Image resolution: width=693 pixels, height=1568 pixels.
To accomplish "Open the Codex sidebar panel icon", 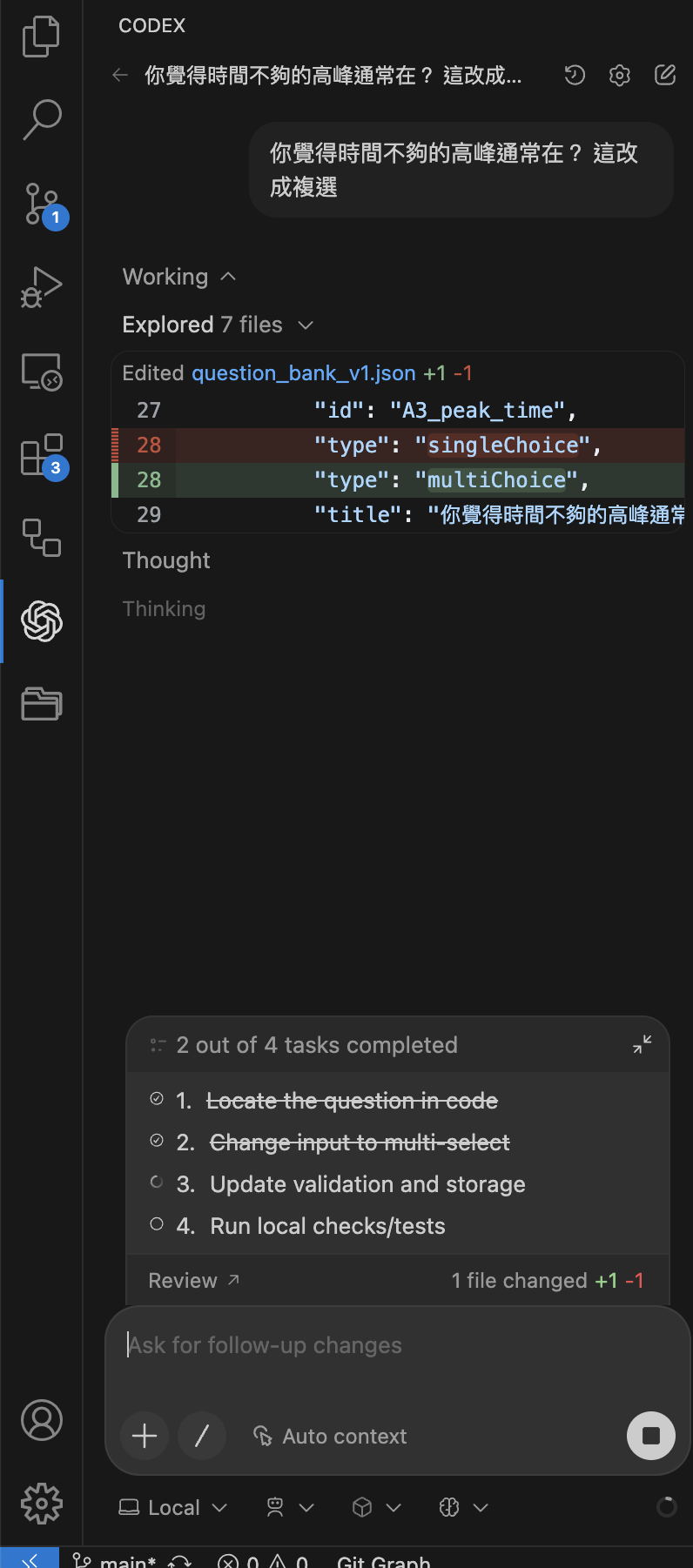I will pos(42,621).
